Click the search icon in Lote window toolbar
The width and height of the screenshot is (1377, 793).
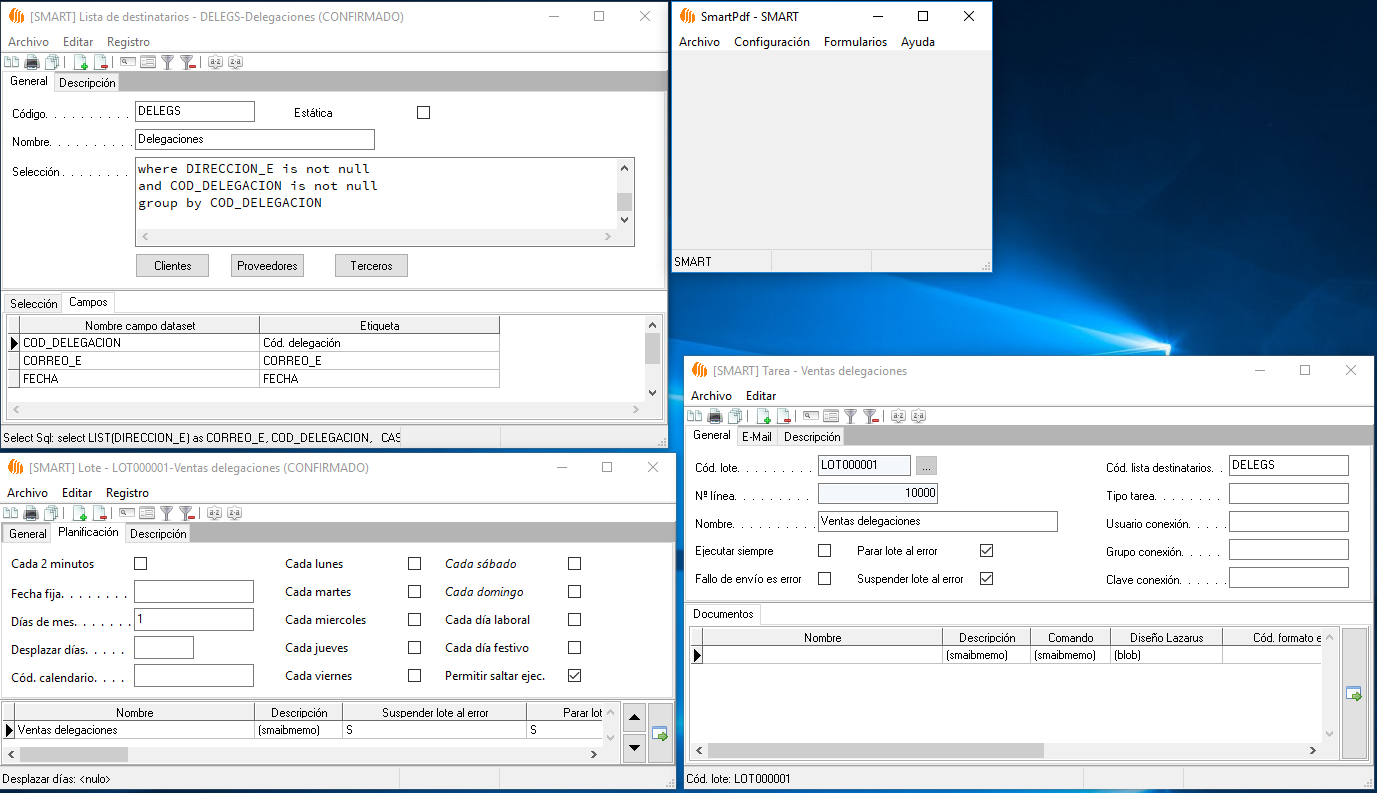click(127, 513)
